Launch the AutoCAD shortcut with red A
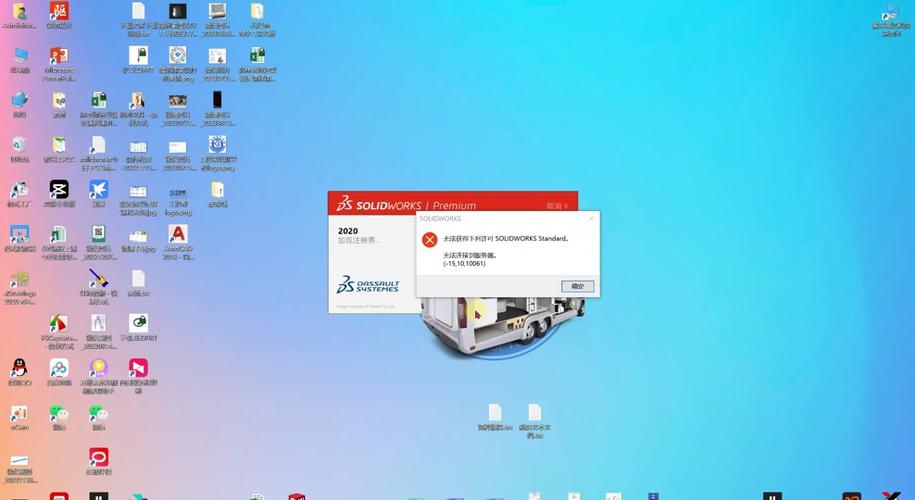Screen dimensions: 915x500 (178, 242)
